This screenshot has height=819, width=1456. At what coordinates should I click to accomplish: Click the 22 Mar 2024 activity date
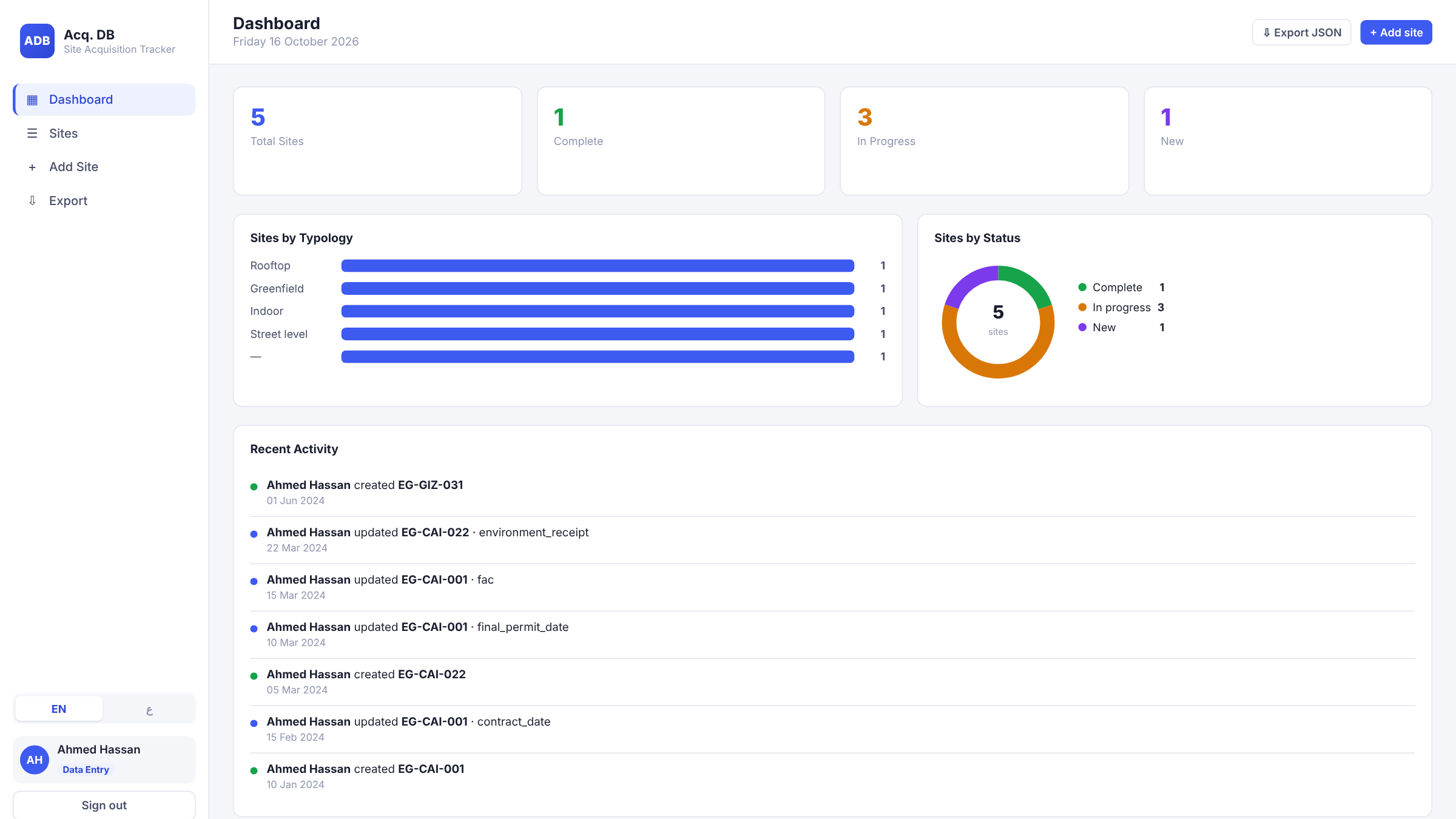pos(297,548)
